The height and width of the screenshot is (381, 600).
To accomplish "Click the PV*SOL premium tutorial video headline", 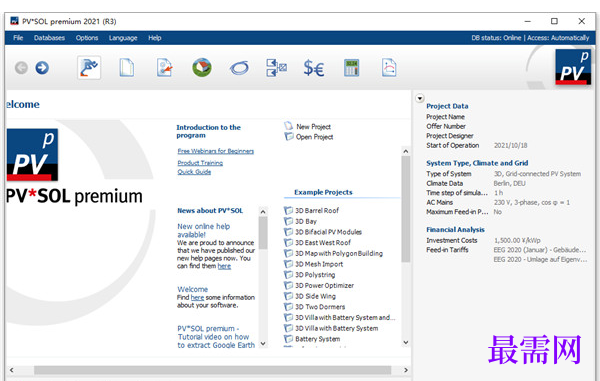I will click(215, 337).
